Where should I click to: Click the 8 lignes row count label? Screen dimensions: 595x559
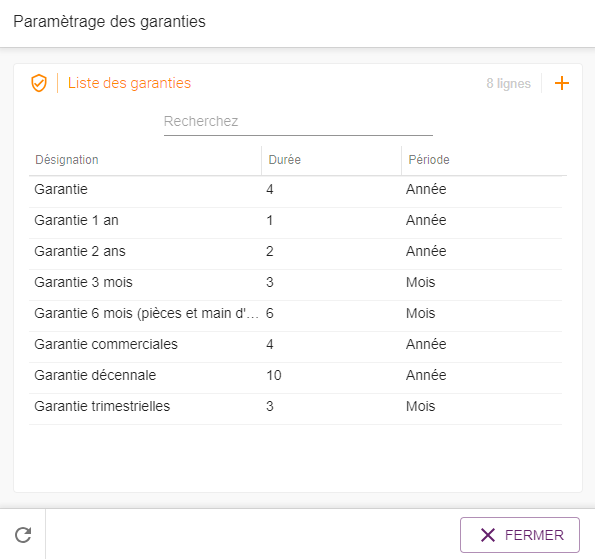[508, 83]
